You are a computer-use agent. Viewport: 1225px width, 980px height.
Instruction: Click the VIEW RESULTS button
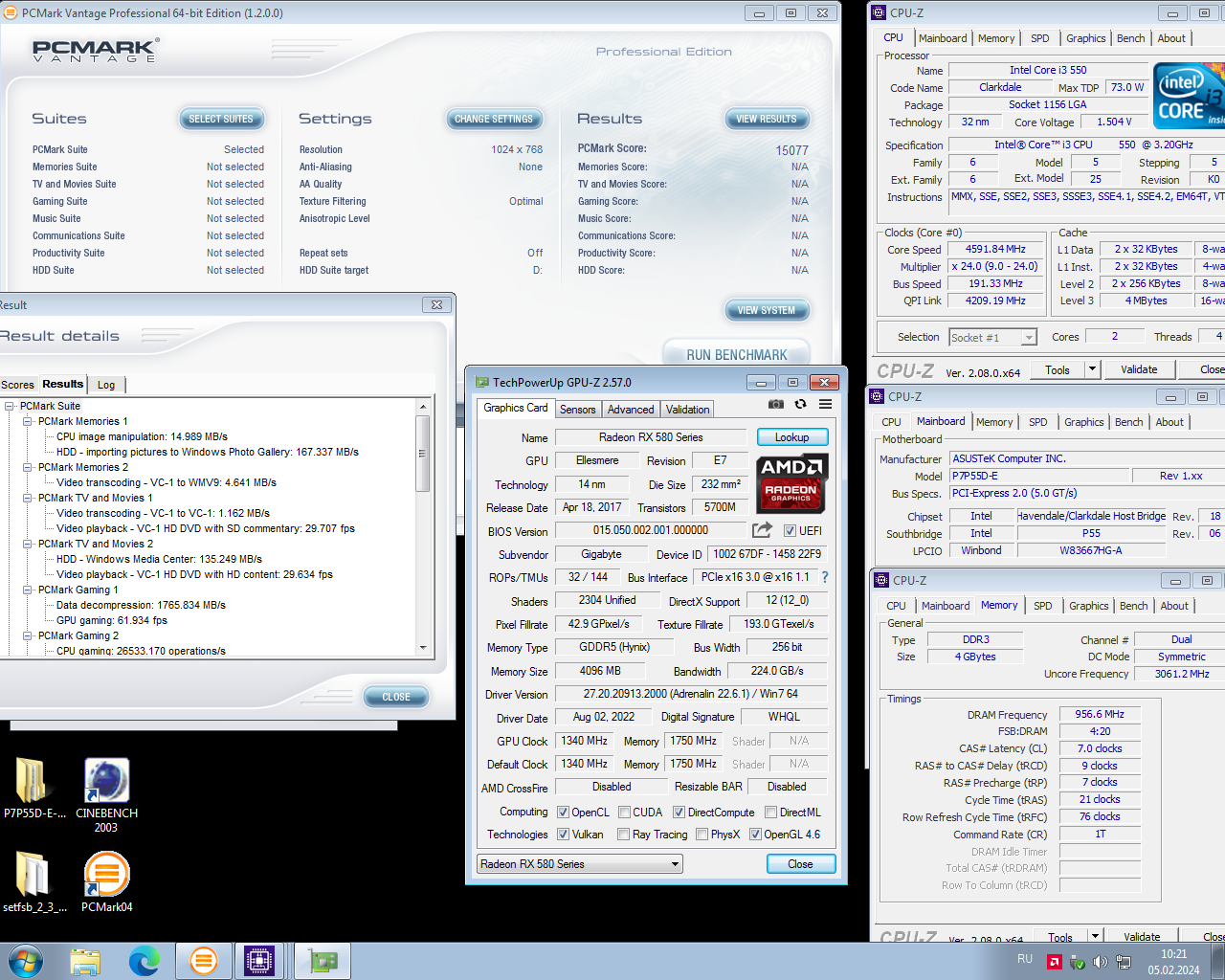(x=767, y=119)
